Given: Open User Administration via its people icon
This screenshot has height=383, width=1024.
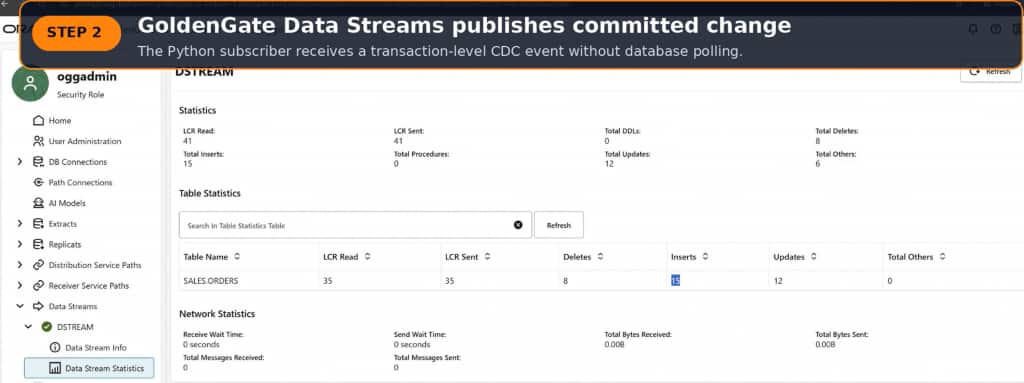Looking at the screenshot, I should click(x=39, y=141).
